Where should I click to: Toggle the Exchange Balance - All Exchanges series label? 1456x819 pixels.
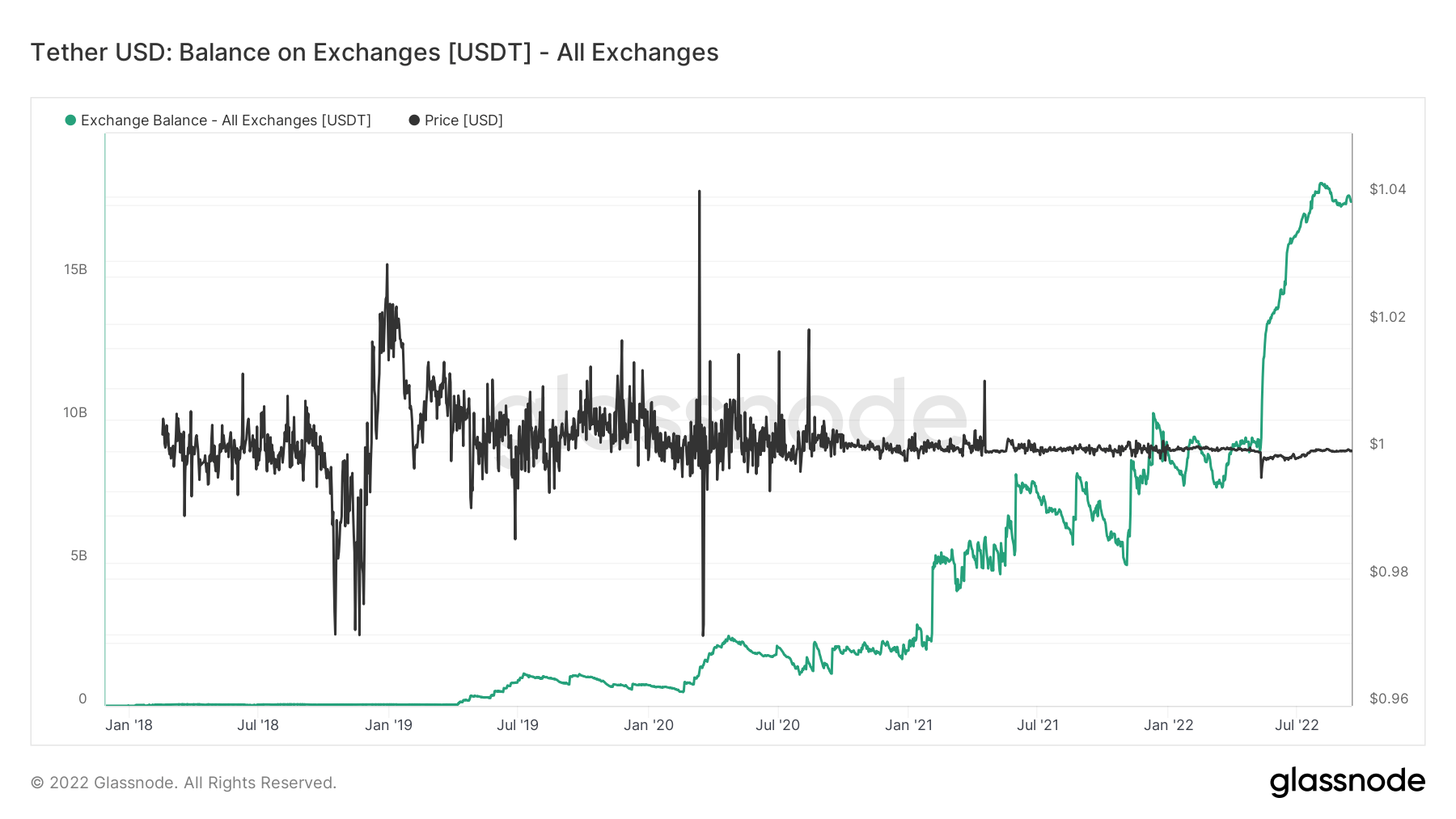pos(226,120)
